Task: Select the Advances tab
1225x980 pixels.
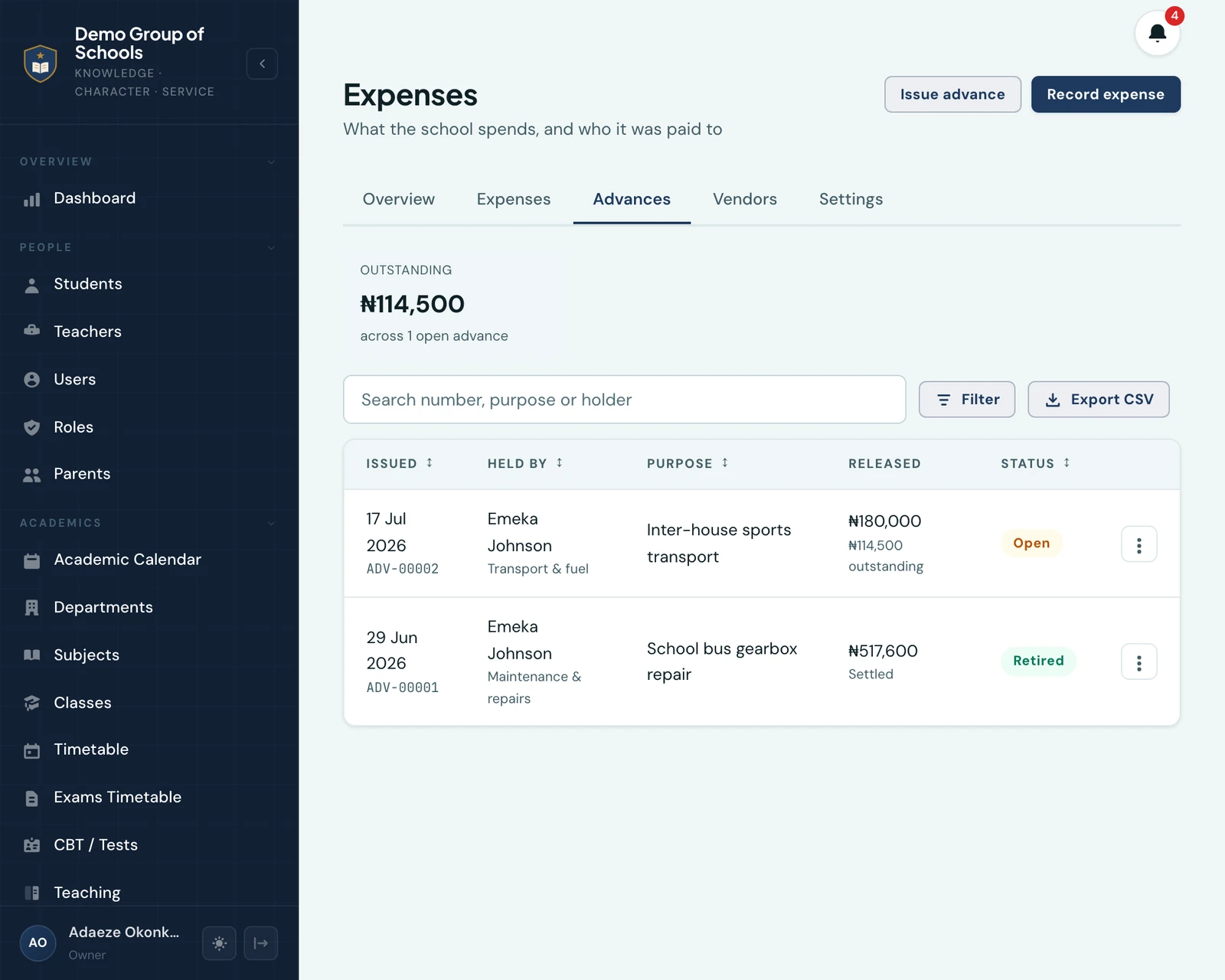Action: (x=632, y=199)
